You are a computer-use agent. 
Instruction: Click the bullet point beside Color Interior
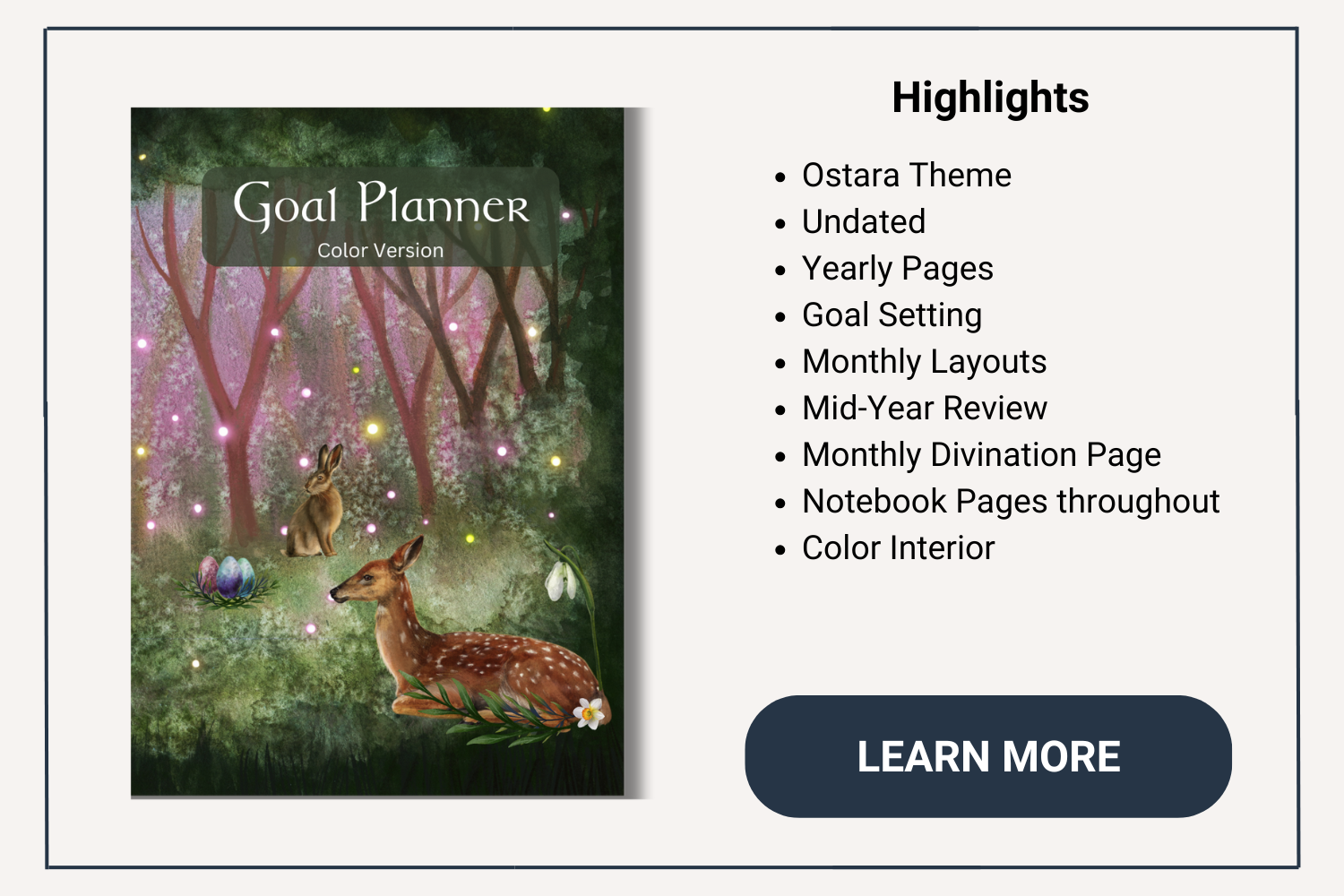tap(780, 549)
